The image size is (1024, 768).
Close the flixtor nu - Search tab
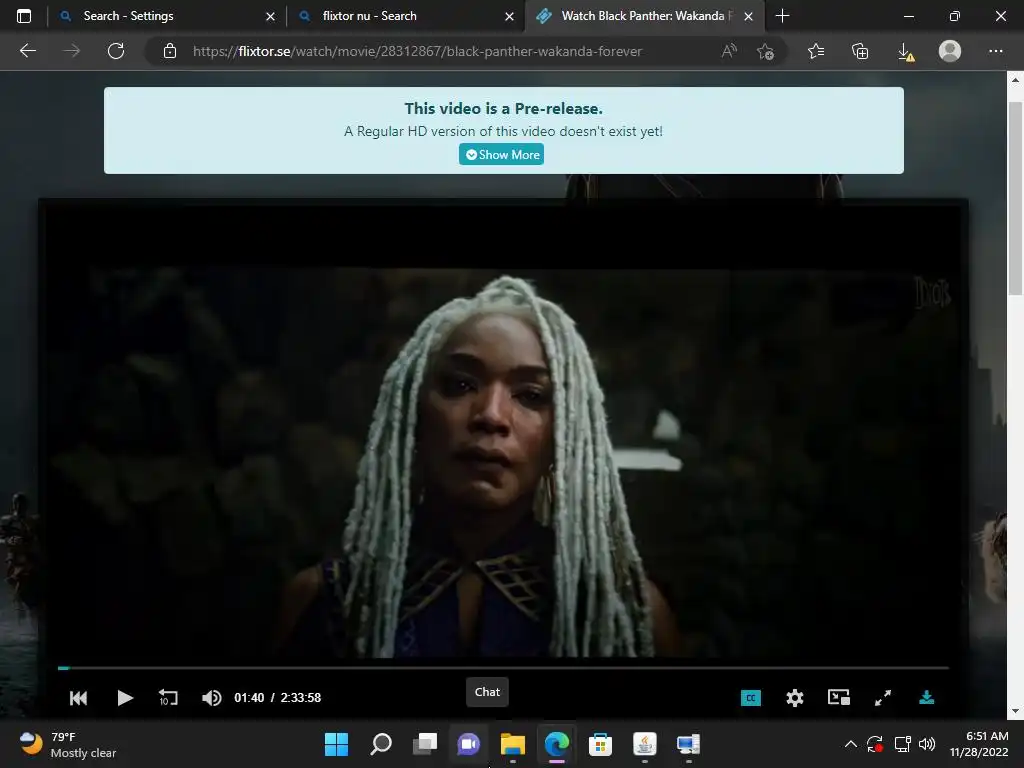click(509, 16)
